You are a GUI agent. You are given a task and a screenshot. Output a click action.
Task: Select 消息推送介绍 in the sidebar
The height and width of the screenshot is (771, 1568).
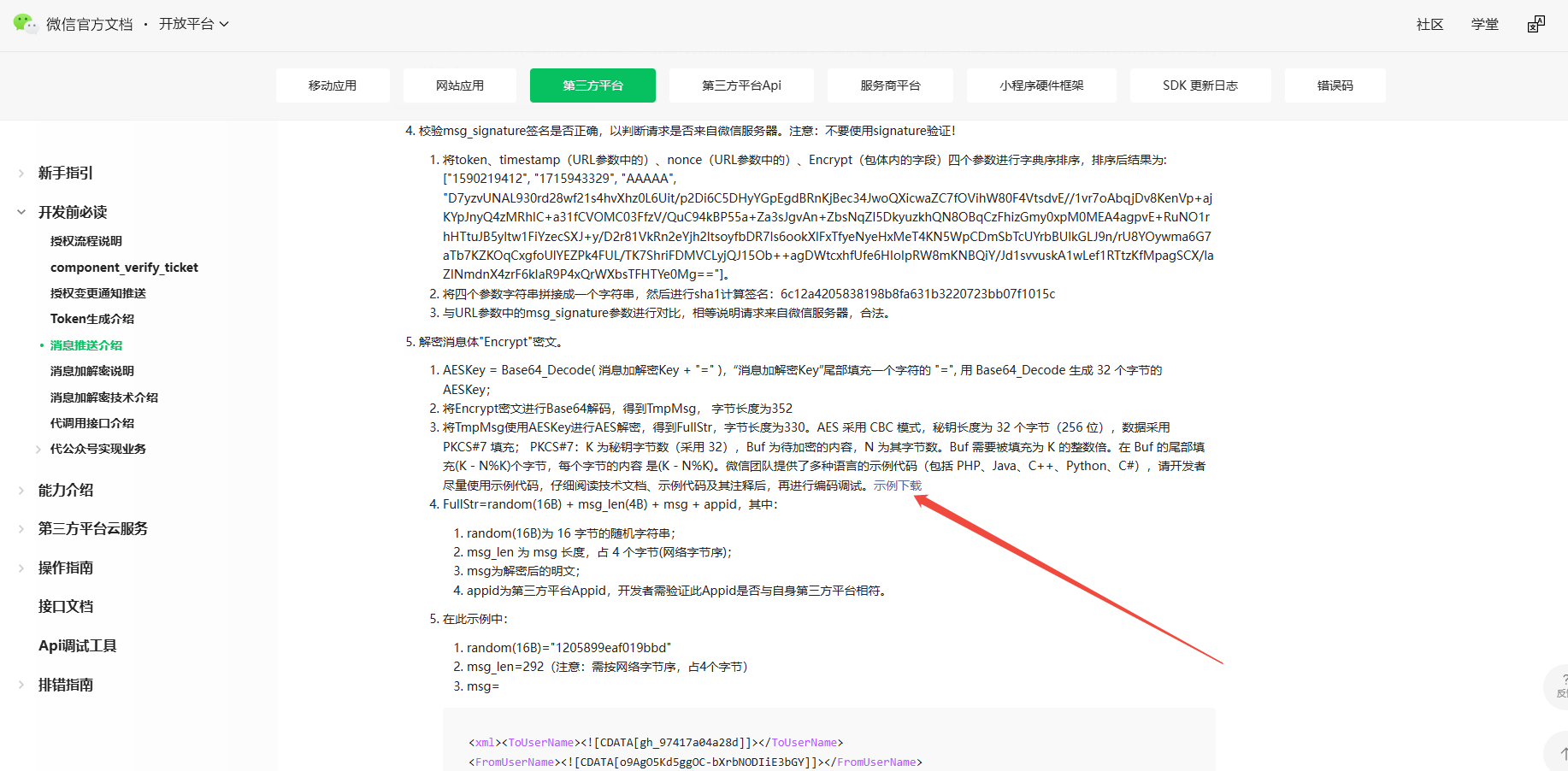[x=86, y=345]
